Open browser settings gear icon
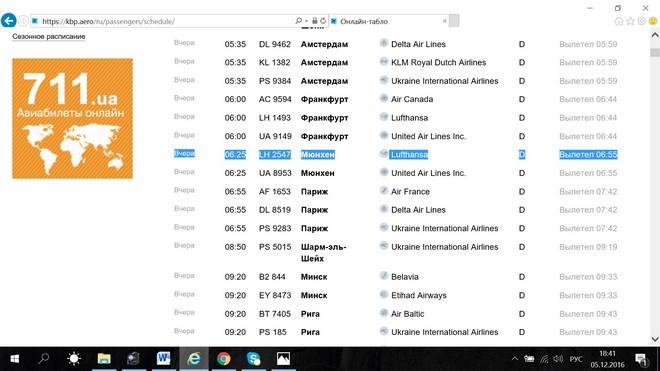Viewport: 660px width, 371px height. pyautogui.click(x=641, y=21)
